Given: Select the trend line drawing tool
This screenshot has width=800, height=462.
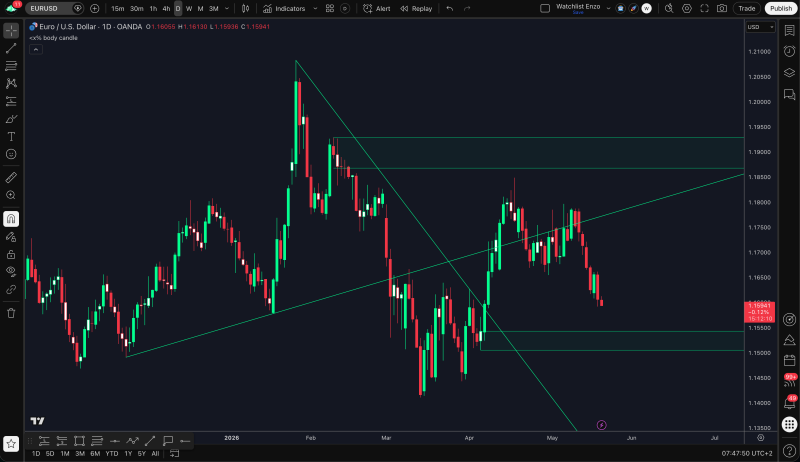Looking at the screenshot, I should [11, 48].
